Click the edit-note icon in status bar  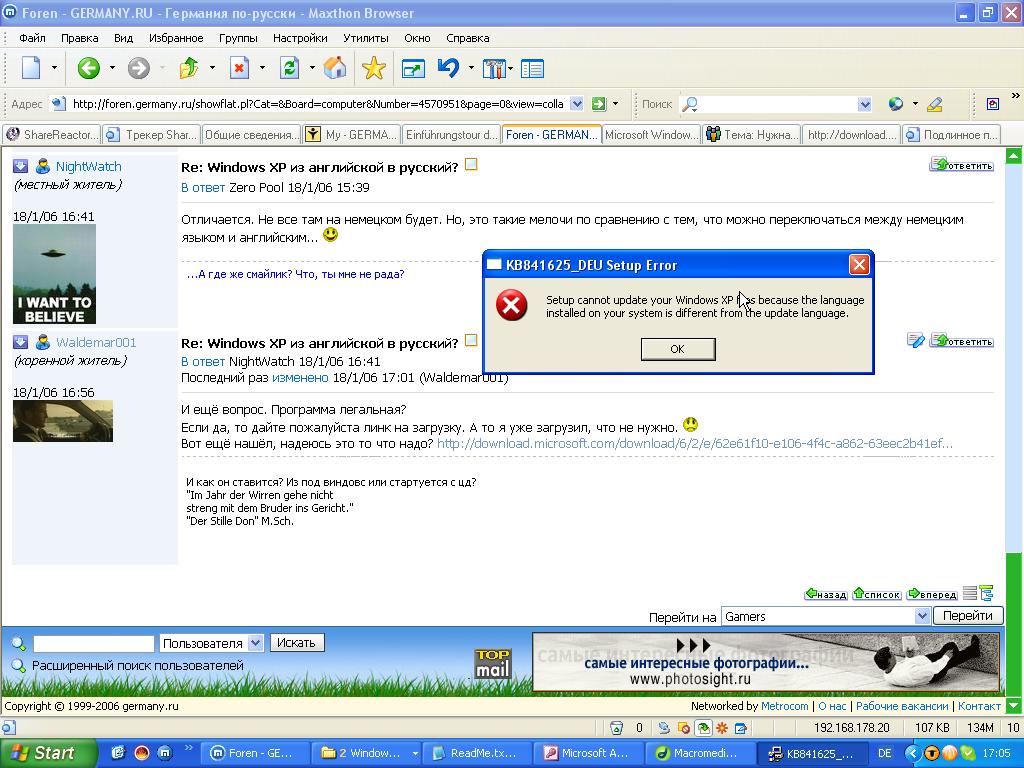(741, 728)
